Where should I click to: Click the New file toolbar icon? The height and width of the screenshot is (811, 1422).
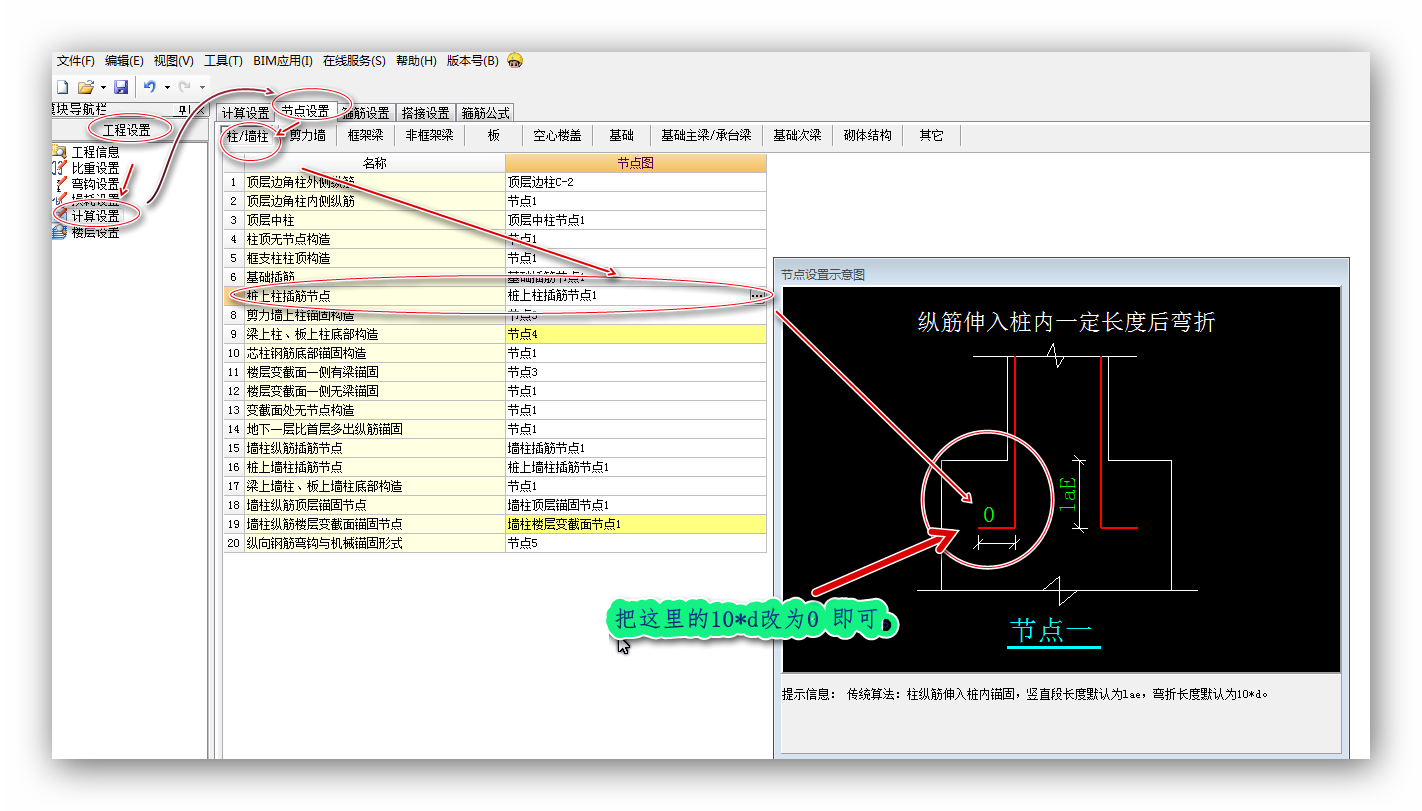click(x=62, y=88)
